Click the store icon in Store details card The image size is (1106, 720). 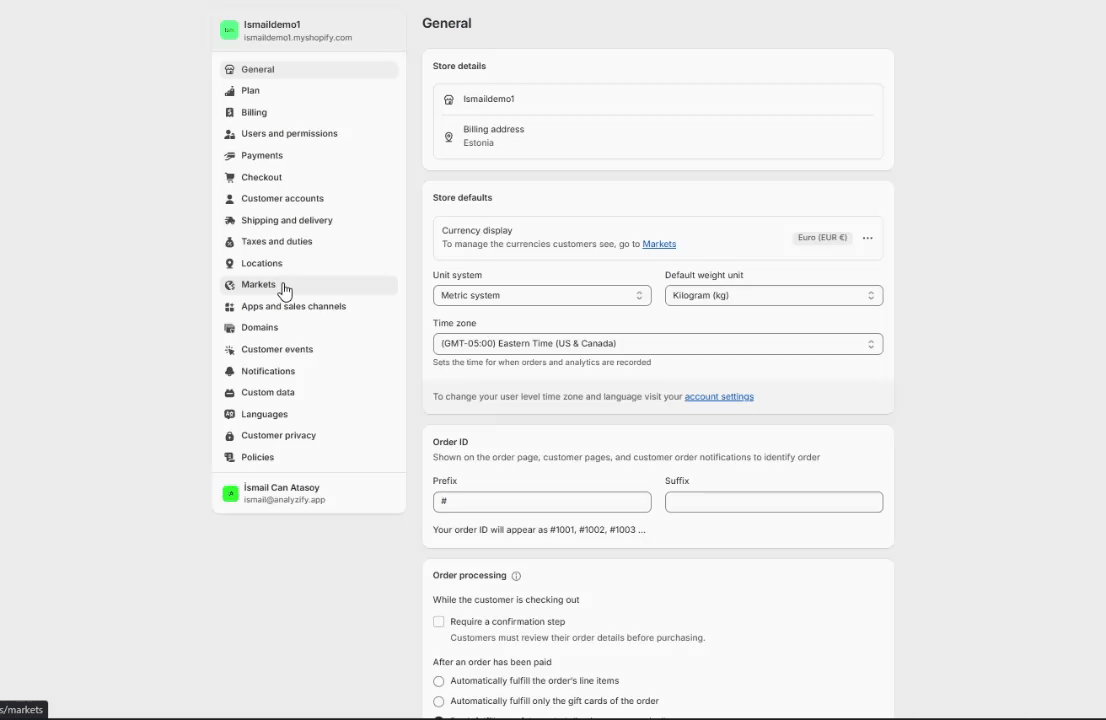pos(449,99)
